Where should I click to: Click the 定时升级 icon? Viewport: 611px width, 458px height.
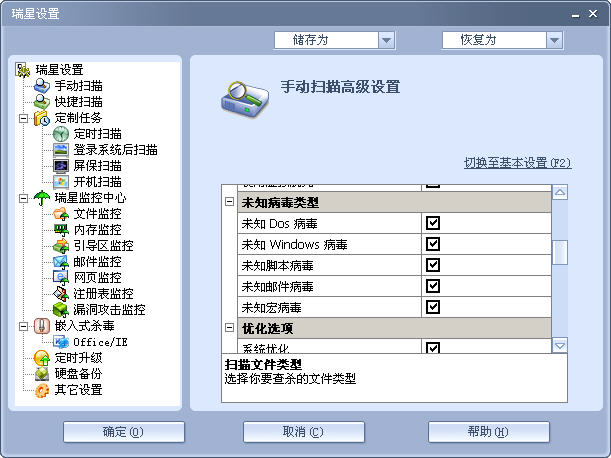(x=42, y=358)
